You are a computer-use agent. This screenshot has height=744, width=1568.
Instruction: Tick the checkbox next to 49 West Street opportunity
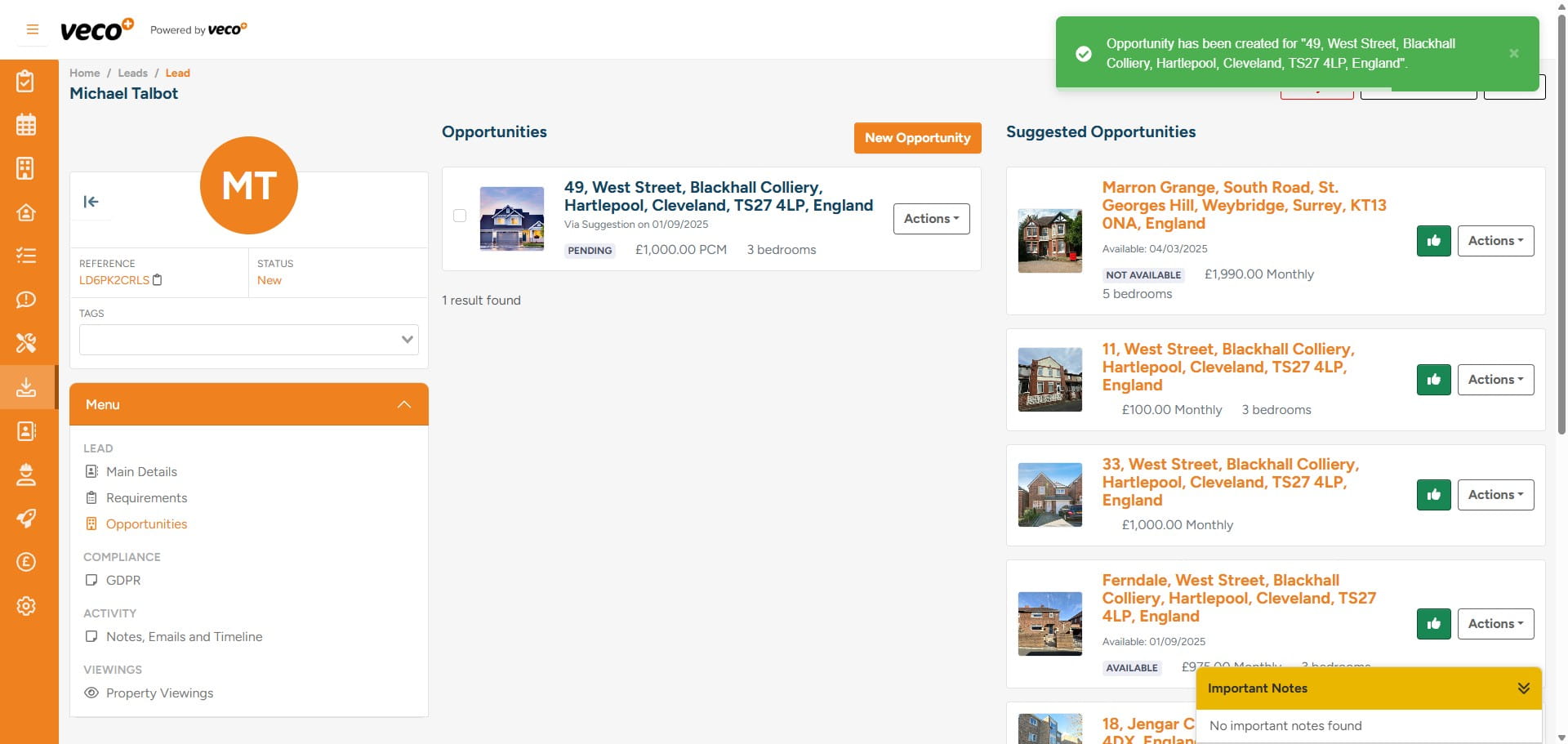[460, 216]
